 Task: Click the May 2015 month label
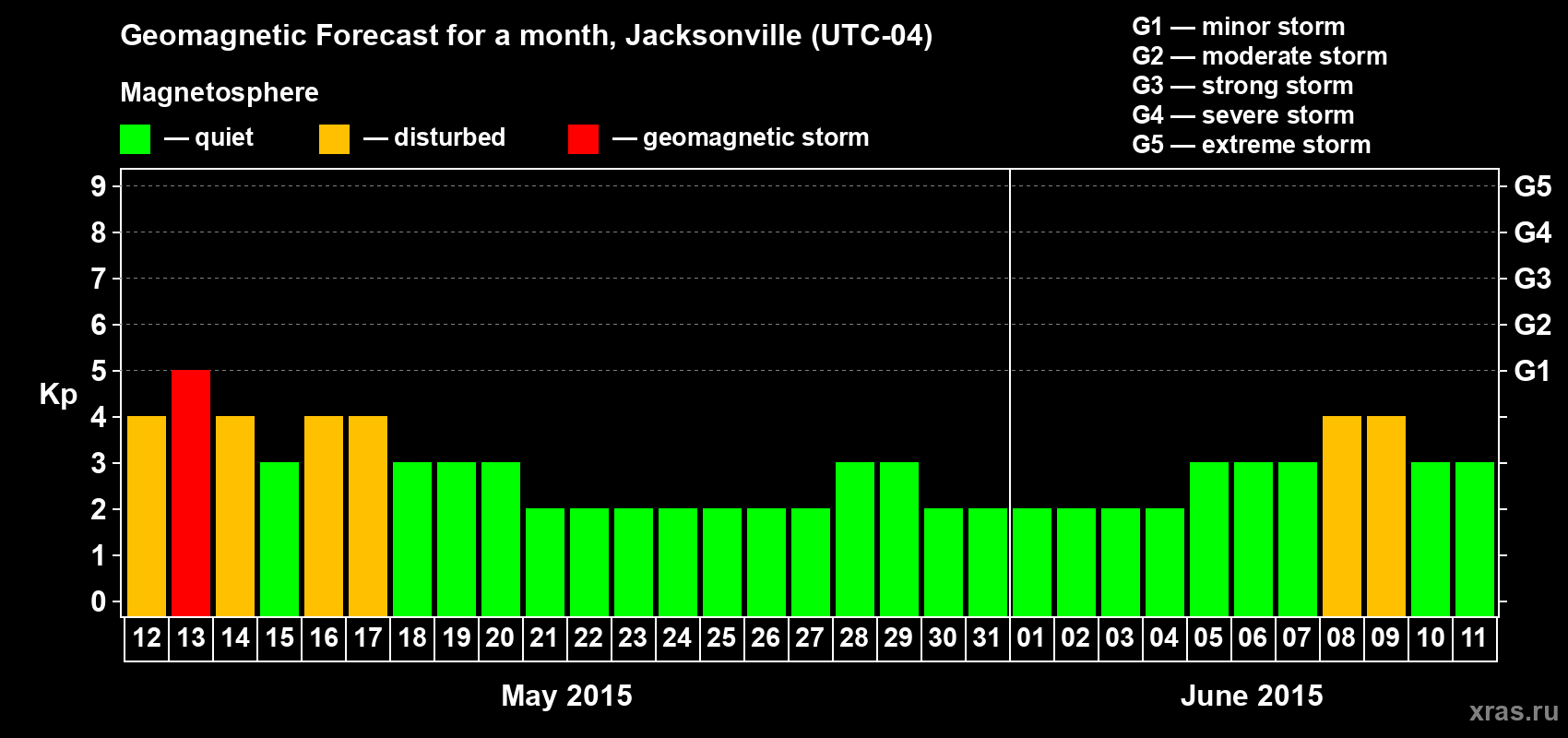coord(566,696)
